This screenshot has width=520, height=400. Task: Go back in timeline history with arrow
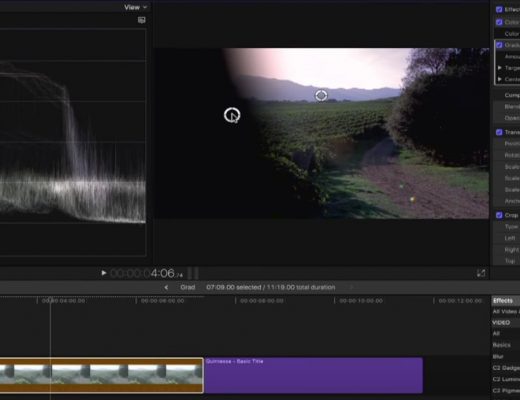(166, 287)
